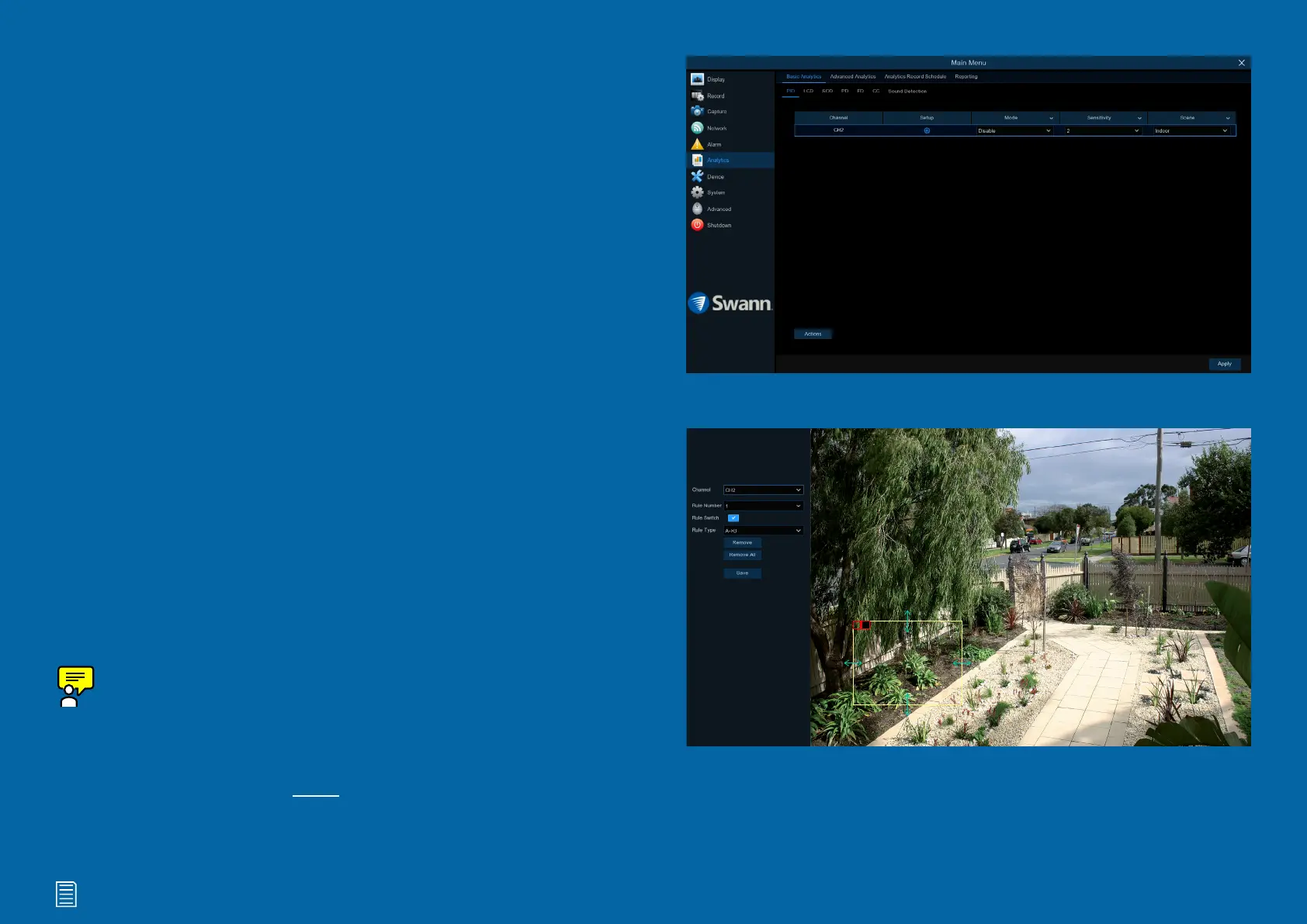Screen dimensions: 1307x924
Task: Click the Save button in rule panel
Action: coord(742,573)
